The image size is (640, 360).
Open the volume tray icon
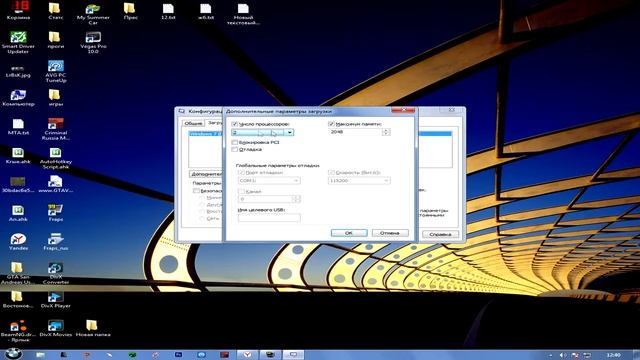tap(562, 355)
